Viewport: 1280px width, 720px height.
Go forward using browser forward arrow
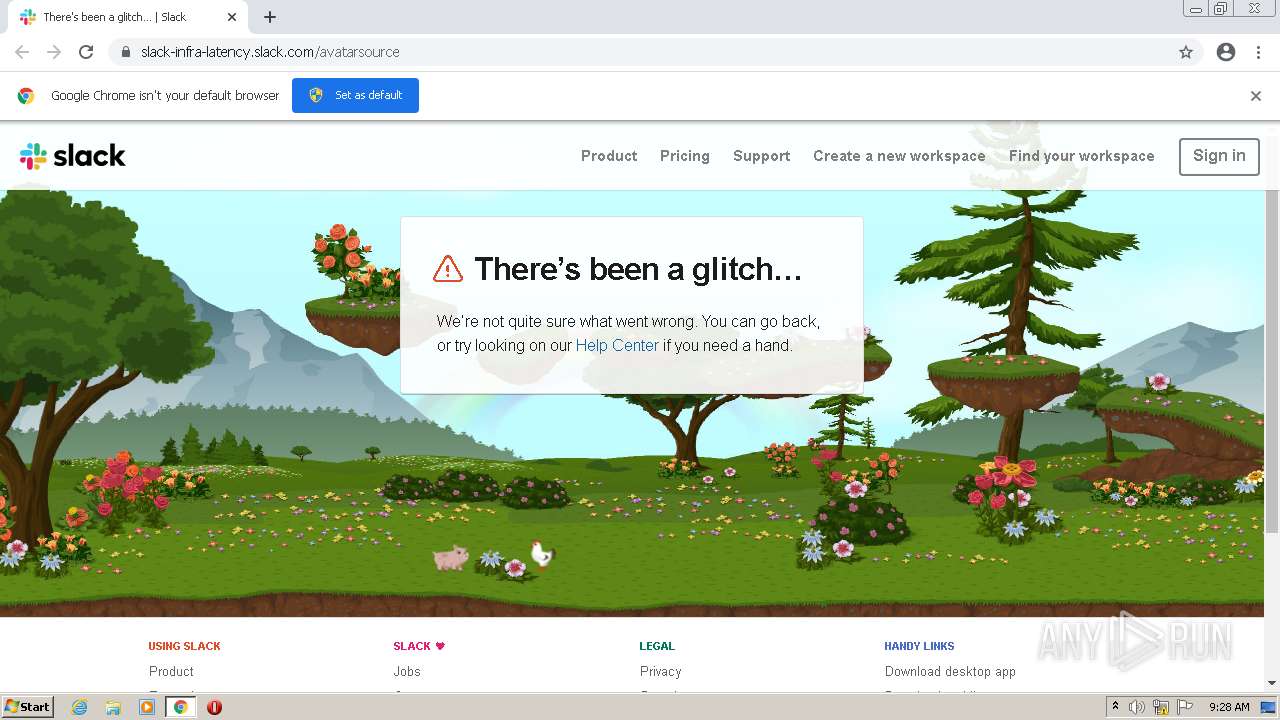pyautogui.click(x=54, y=52)
